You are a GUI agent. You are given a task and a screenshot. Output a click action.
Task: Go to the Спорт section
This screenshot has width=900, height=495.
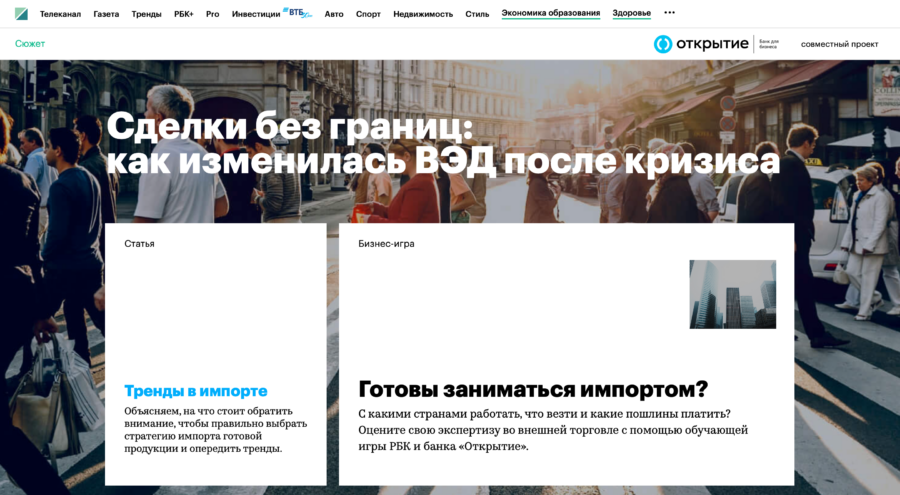(368, 14)
